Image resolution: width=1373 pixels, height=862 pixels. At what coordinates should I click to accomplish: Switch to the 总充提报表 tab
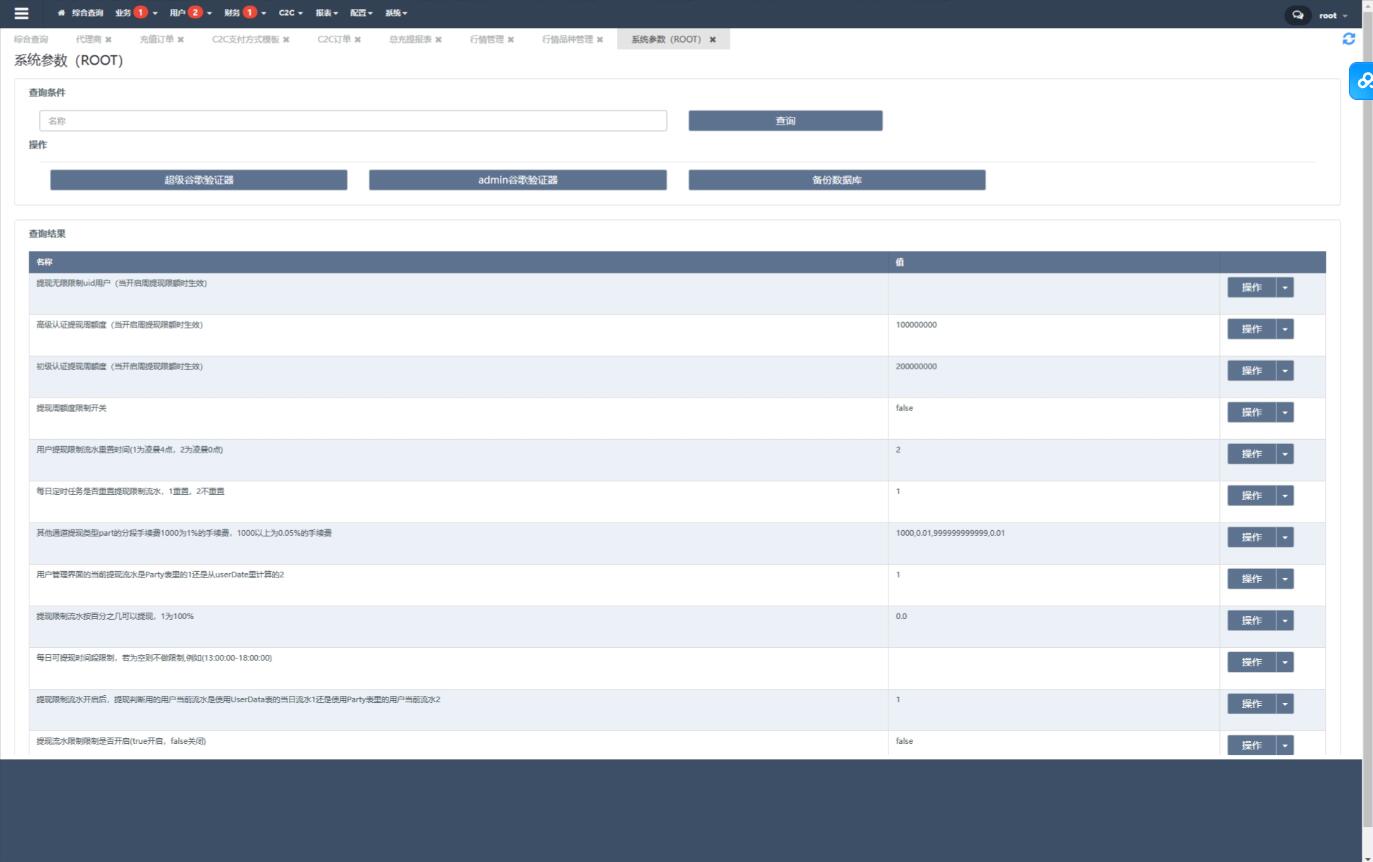pos(410,40)
